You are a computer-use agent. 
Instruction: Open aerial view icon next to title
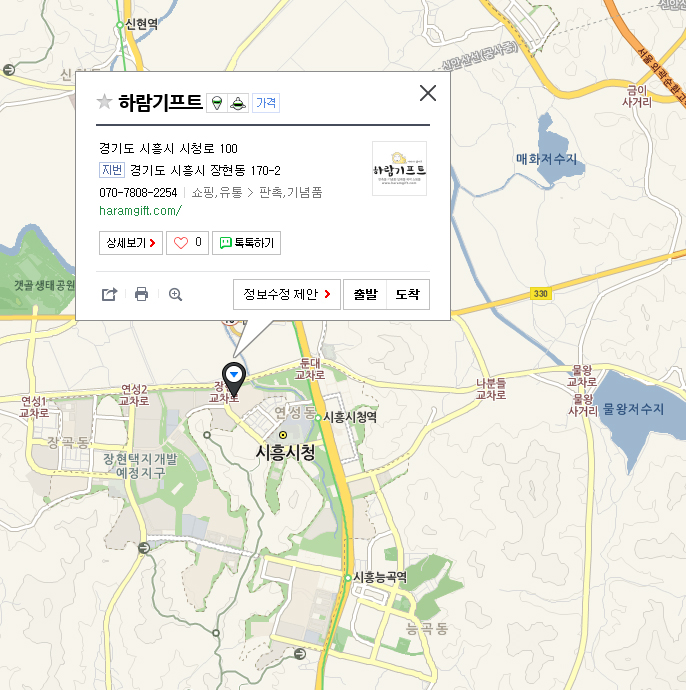pyautogui.click(x=238, y=103)
